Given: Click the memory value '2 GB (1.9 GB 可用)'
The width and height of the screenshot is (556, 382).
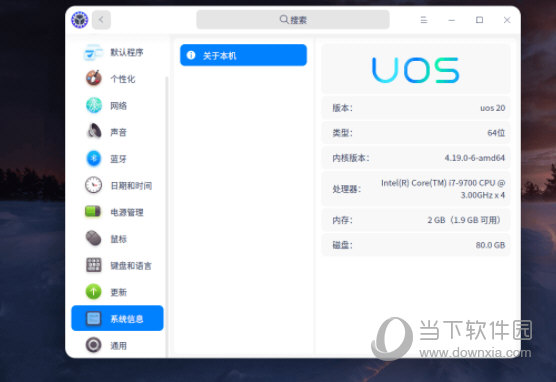Looking at the screenshot, I should coord(464,220).
